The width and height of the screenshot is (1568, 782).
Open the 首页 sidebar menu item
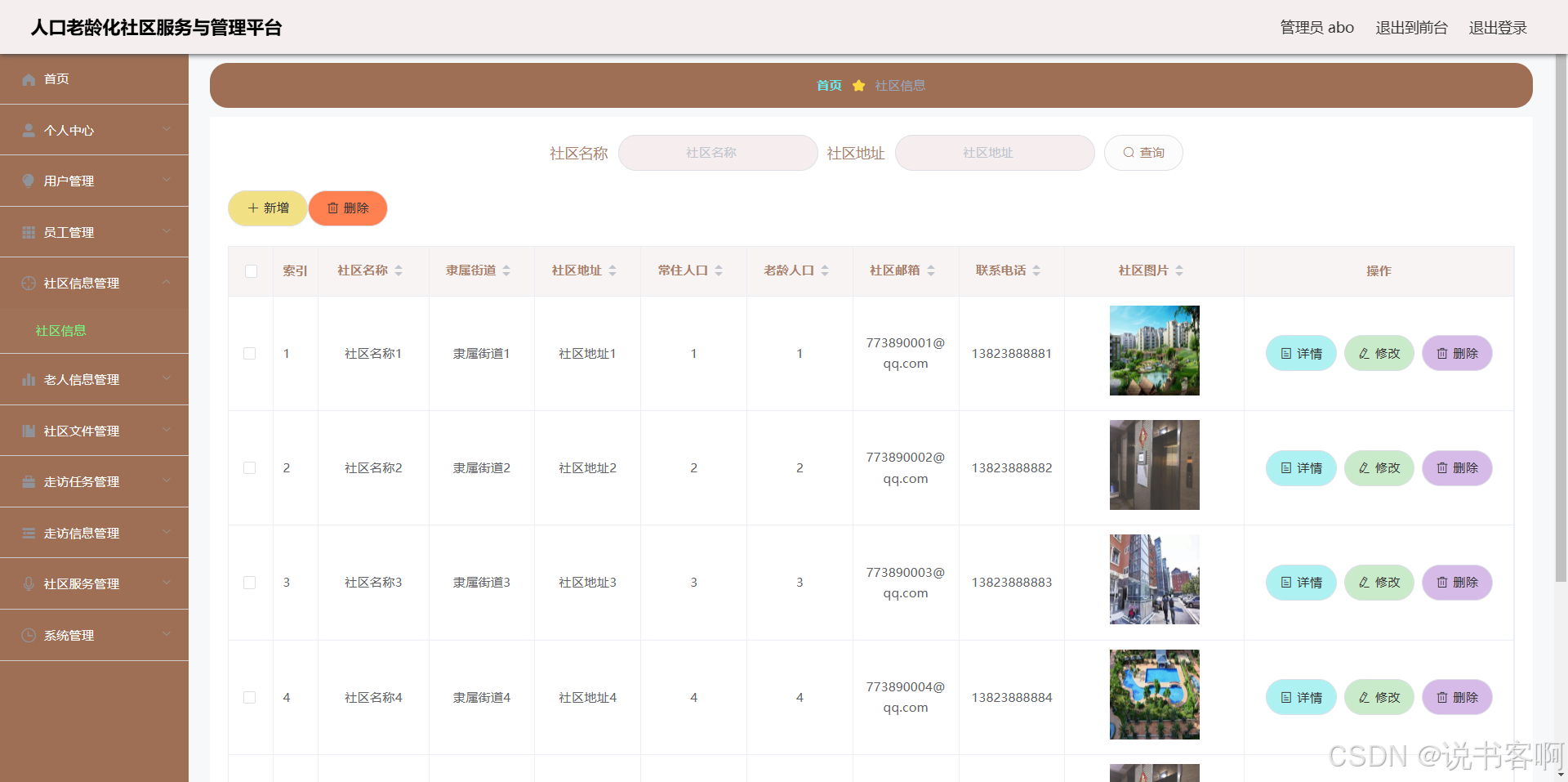tap(94, 79)
